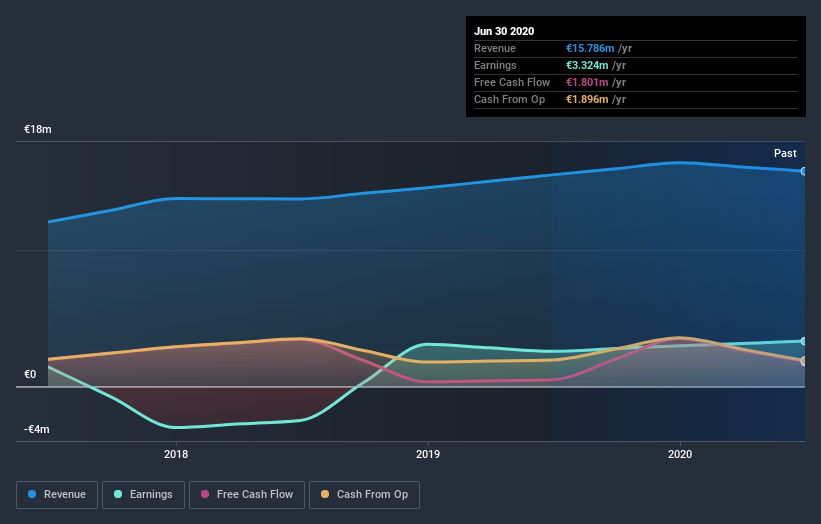The height and width of the screenshot is (524, 821).
Task: Click the 2020 x-axis label
Action: click(680, 454)
